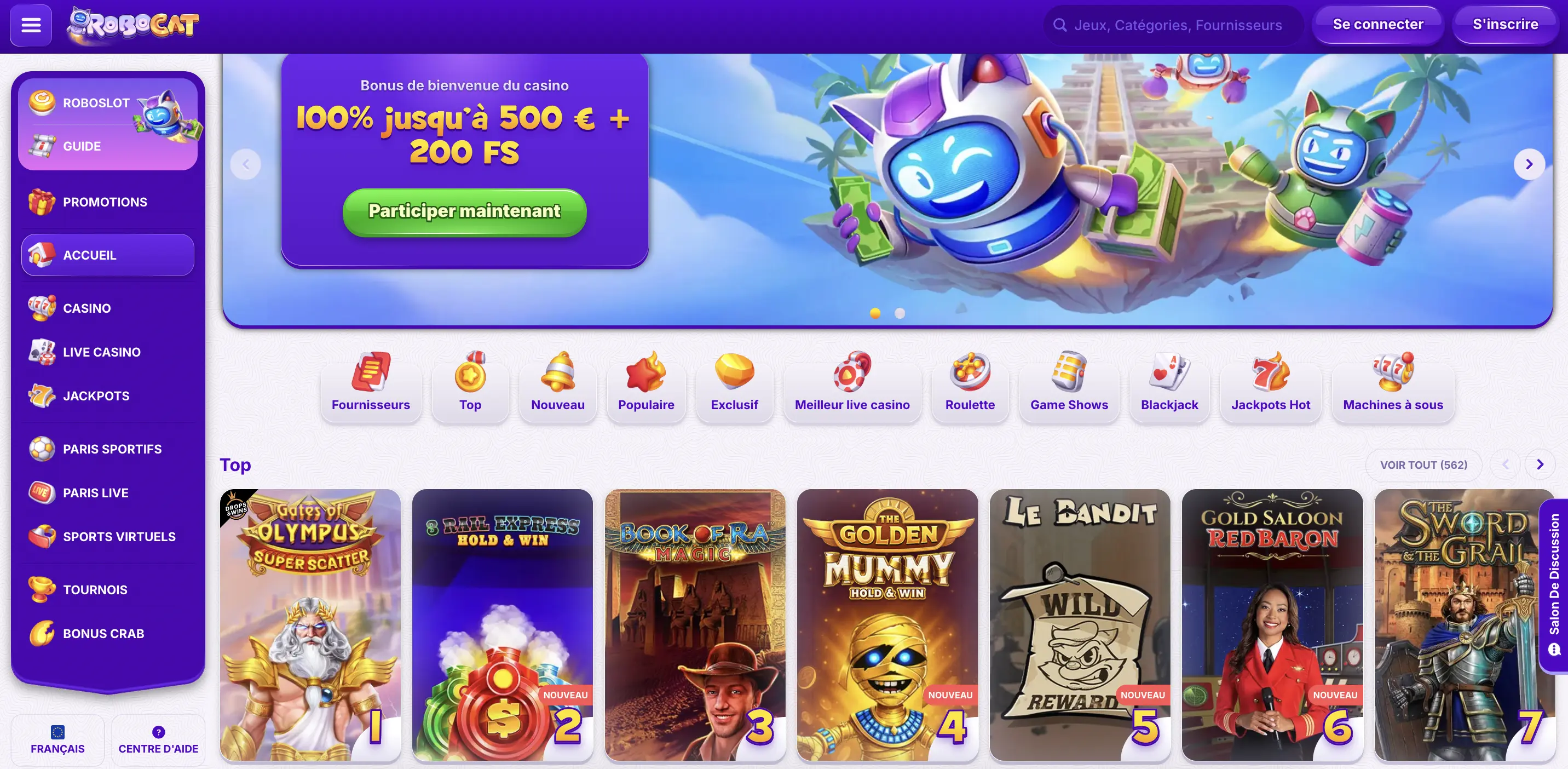Click the RoboCat logo
The width and height of the screenshot is (1568, 769).
coord(133,25)
